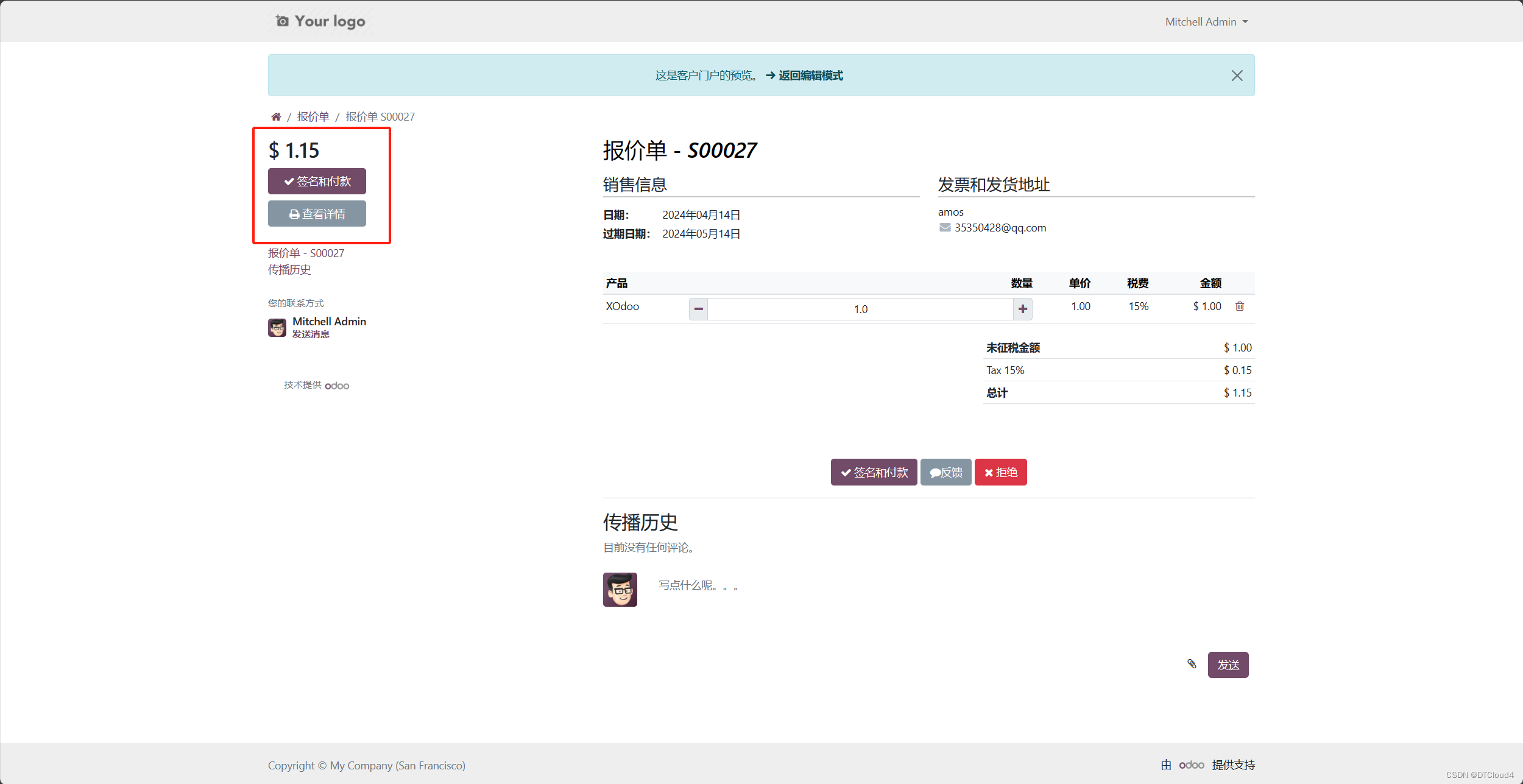The image size is (1523, 784).
Task: Jump to 传播历史 in sidebar navigation
Action: tap(289, 270)
